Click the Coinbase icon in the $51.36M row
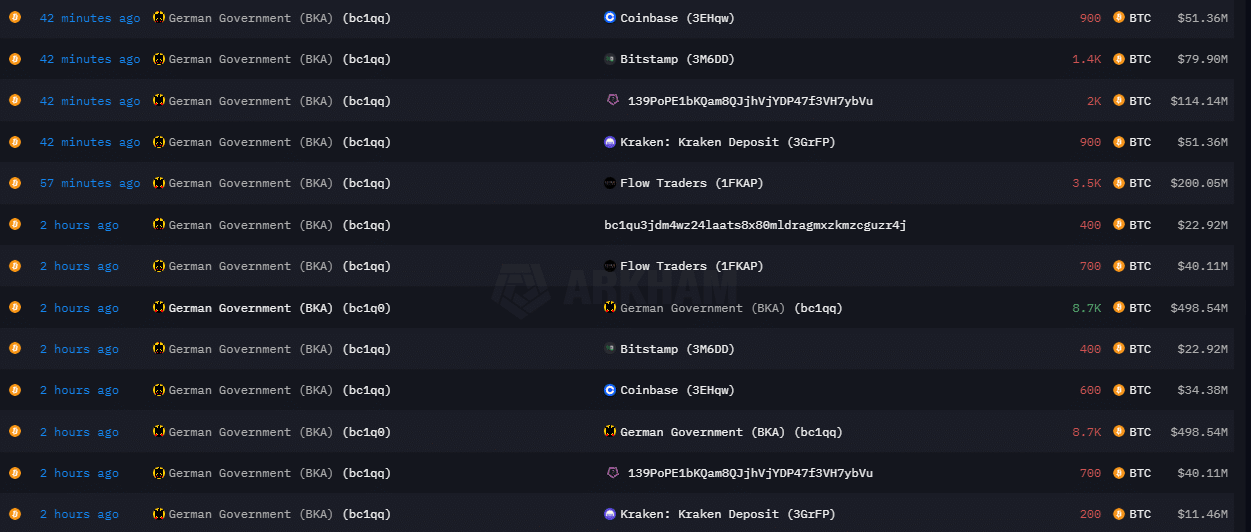This screenshot has height=532, width=1251. (610, 18)
